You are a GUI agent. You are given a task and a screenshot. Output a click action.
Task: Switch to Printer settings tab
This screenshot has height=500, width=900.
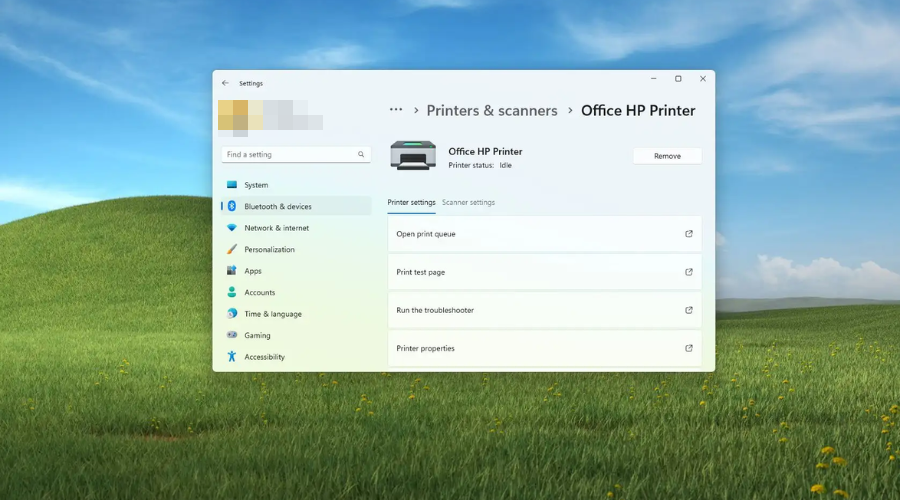point(412,203)
